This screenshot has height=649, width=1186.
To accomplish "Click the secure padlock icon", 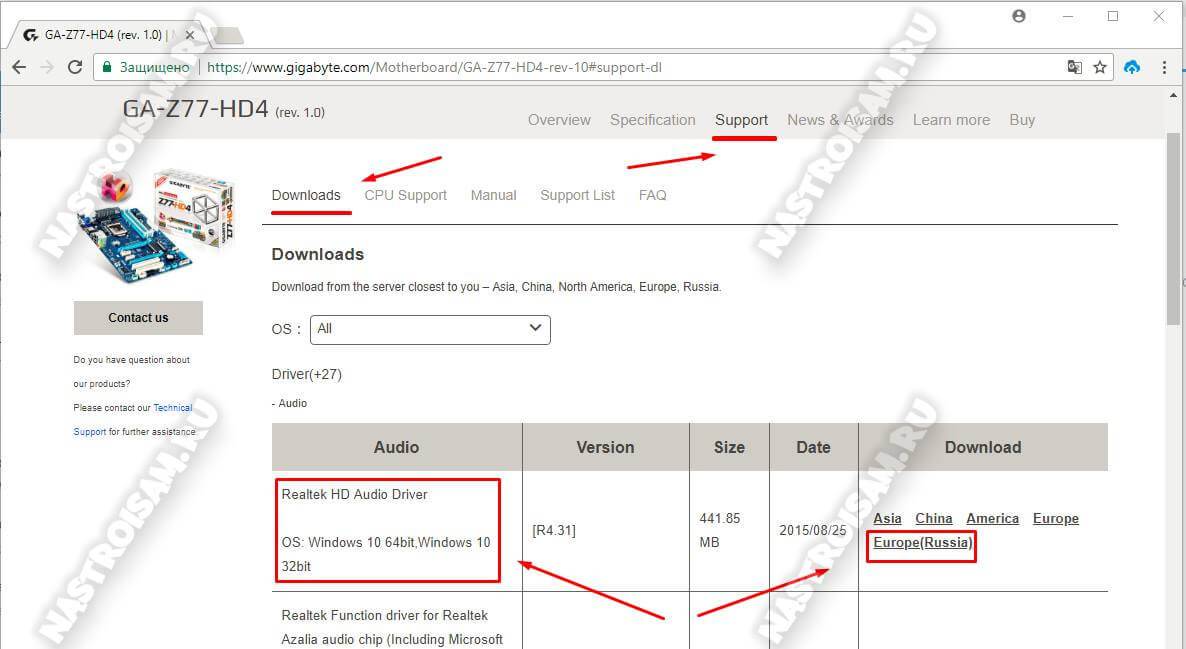I will point(108,67).
